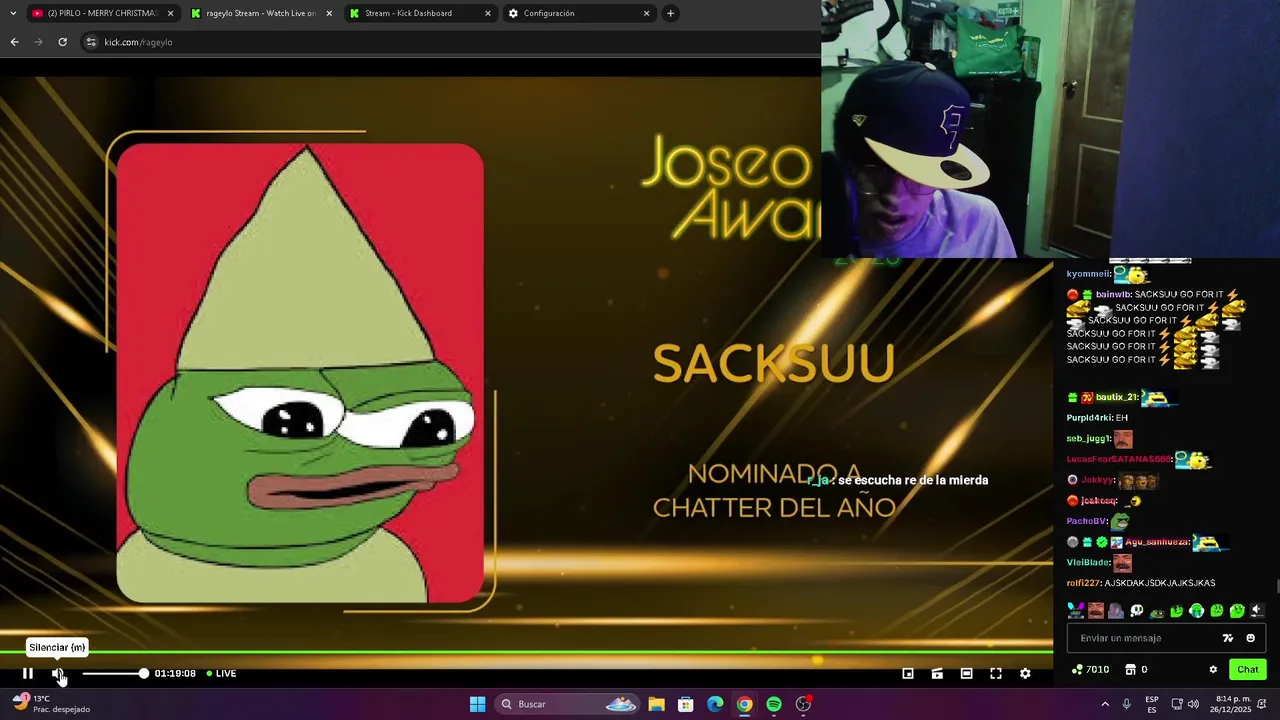The image size is (1280, 720).
Task: Open OBS Studio from taskbar
Action: coord(803,704)
